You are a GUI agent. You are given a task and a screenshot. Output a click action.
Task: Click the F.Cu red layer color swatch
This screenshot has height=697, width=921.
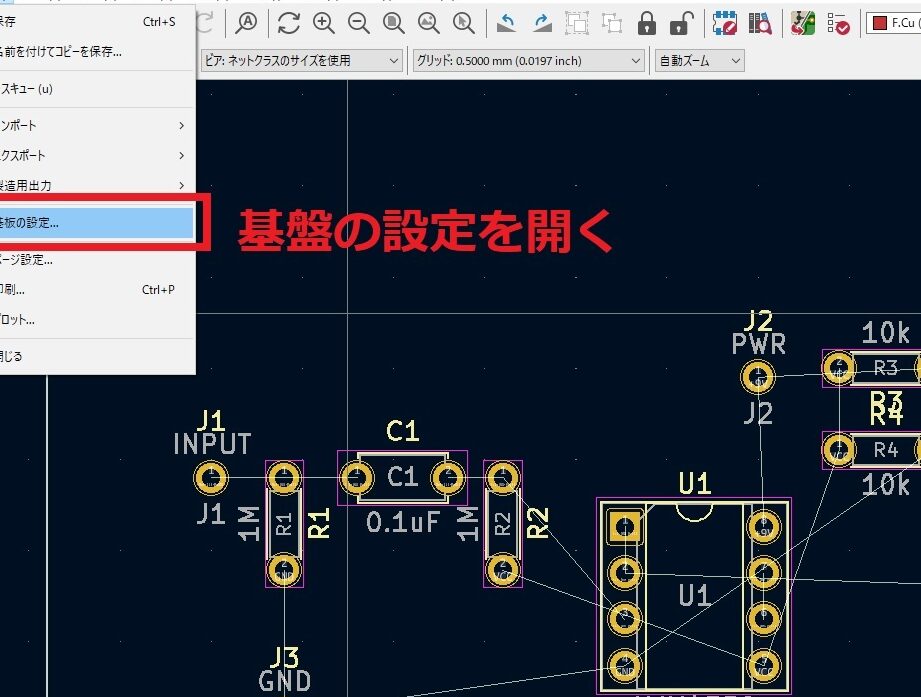click(880, 22)
